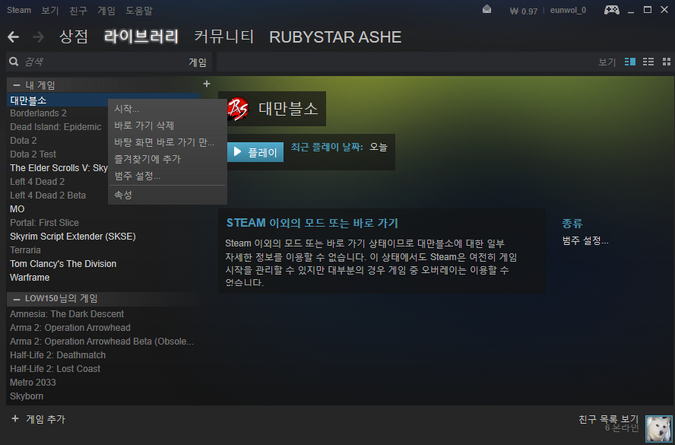Open the Steam menu
This screenshot has width=675, height=445.
pos(19,10)
